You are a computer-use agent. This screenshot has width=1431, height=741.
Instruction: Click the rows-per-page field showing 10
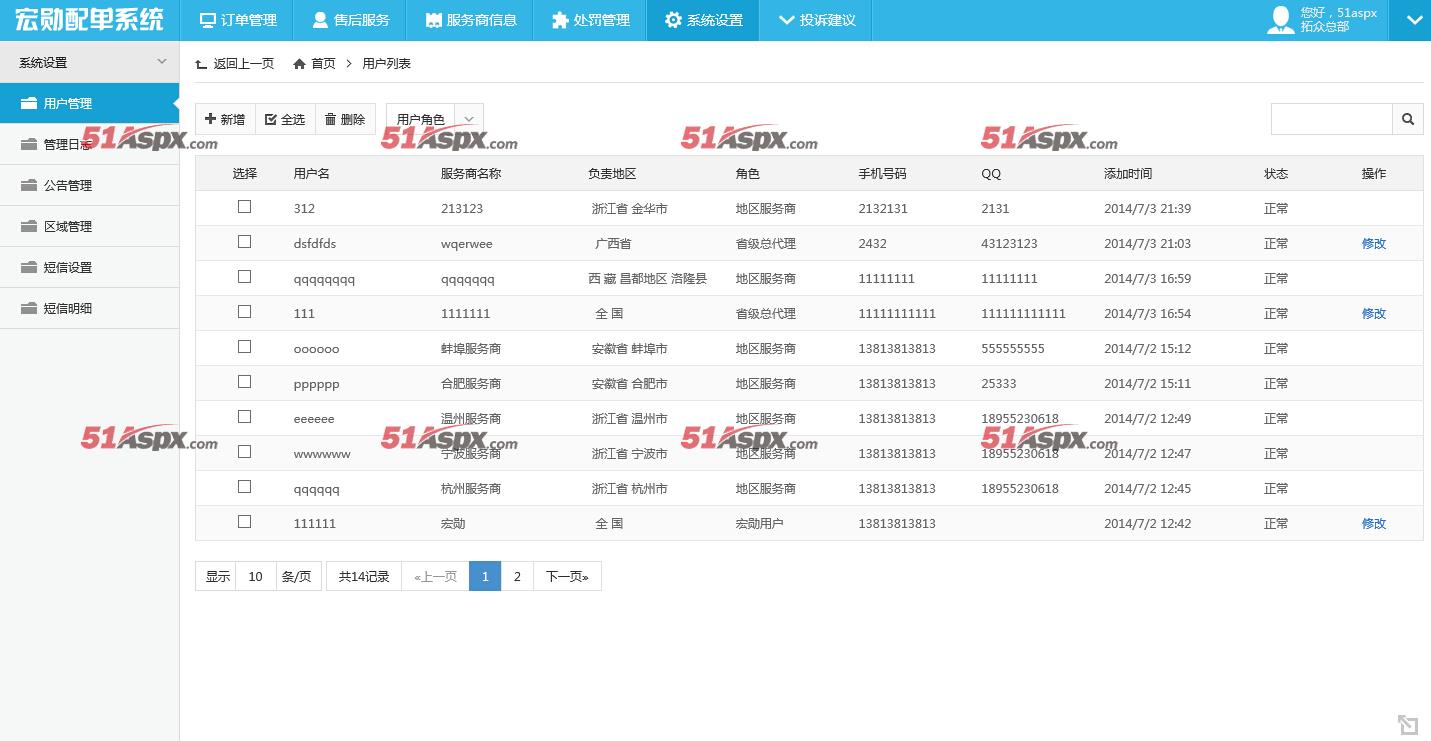(x=255, y=576)
